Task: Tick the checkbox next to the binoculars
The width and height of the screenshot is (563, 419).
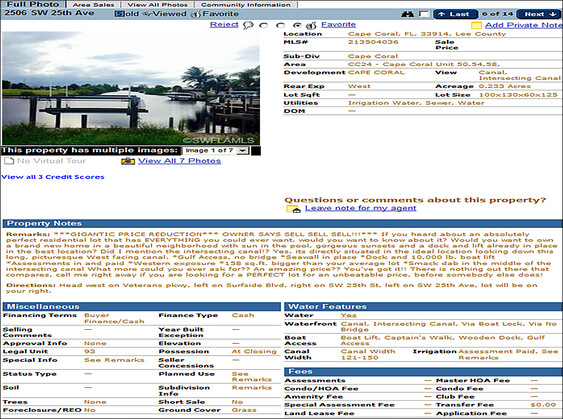Action: pyautogui.click(x=424, y=14)
